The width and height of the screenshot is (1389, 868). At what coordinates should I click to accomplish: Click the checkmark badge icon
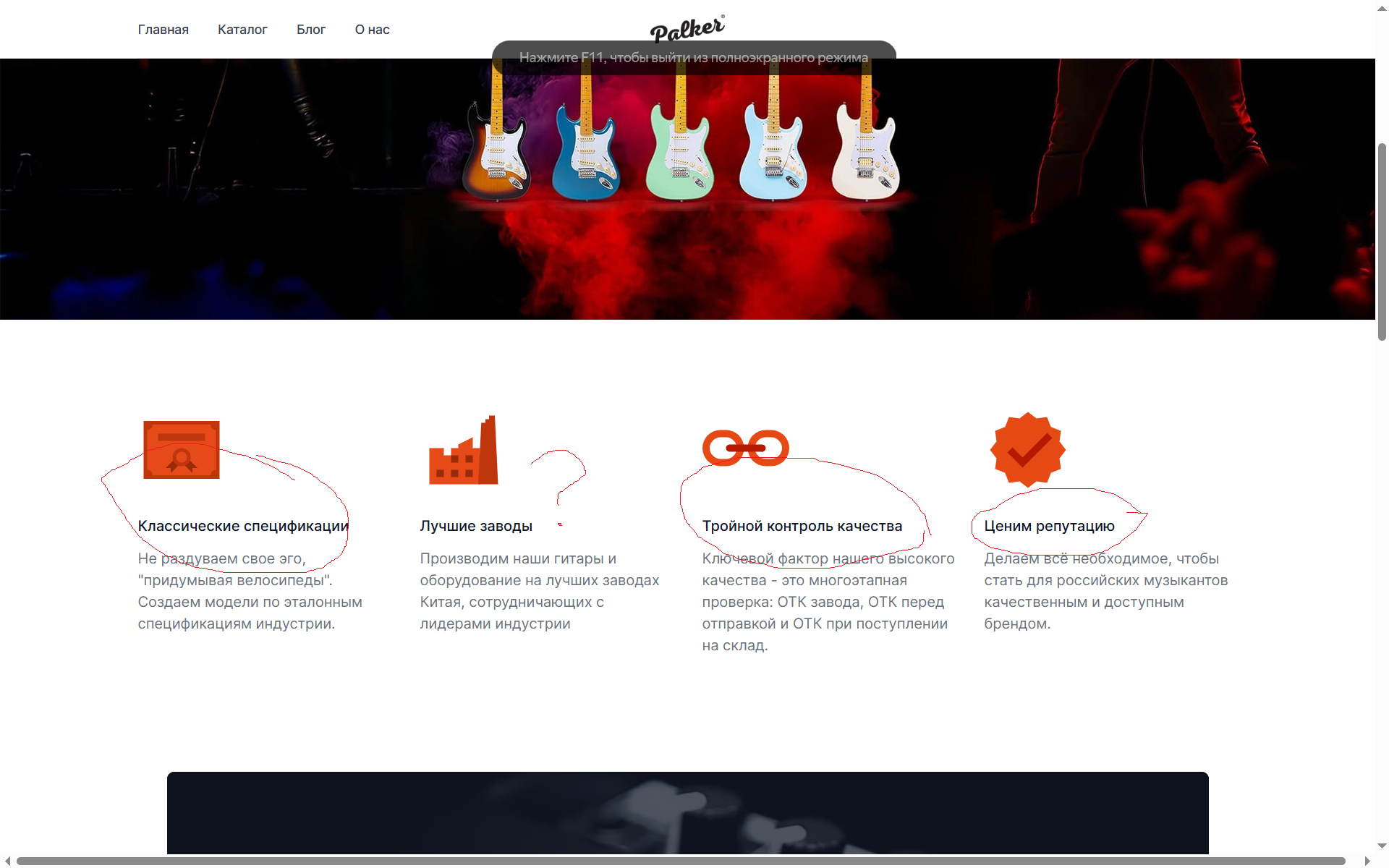[1028, 449]
